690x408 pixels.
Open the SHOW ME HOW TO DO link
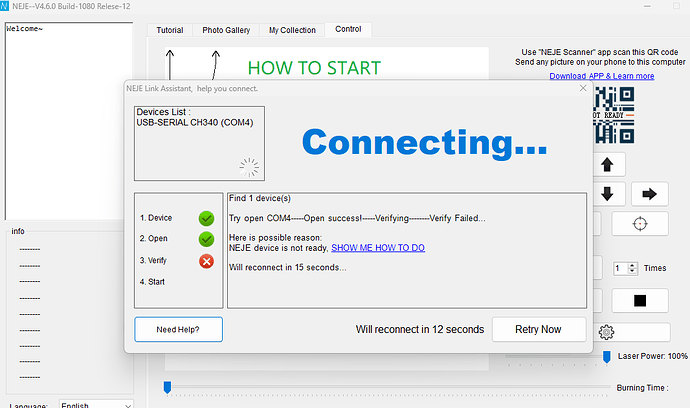pyautogui.click(x=378, y=248)
